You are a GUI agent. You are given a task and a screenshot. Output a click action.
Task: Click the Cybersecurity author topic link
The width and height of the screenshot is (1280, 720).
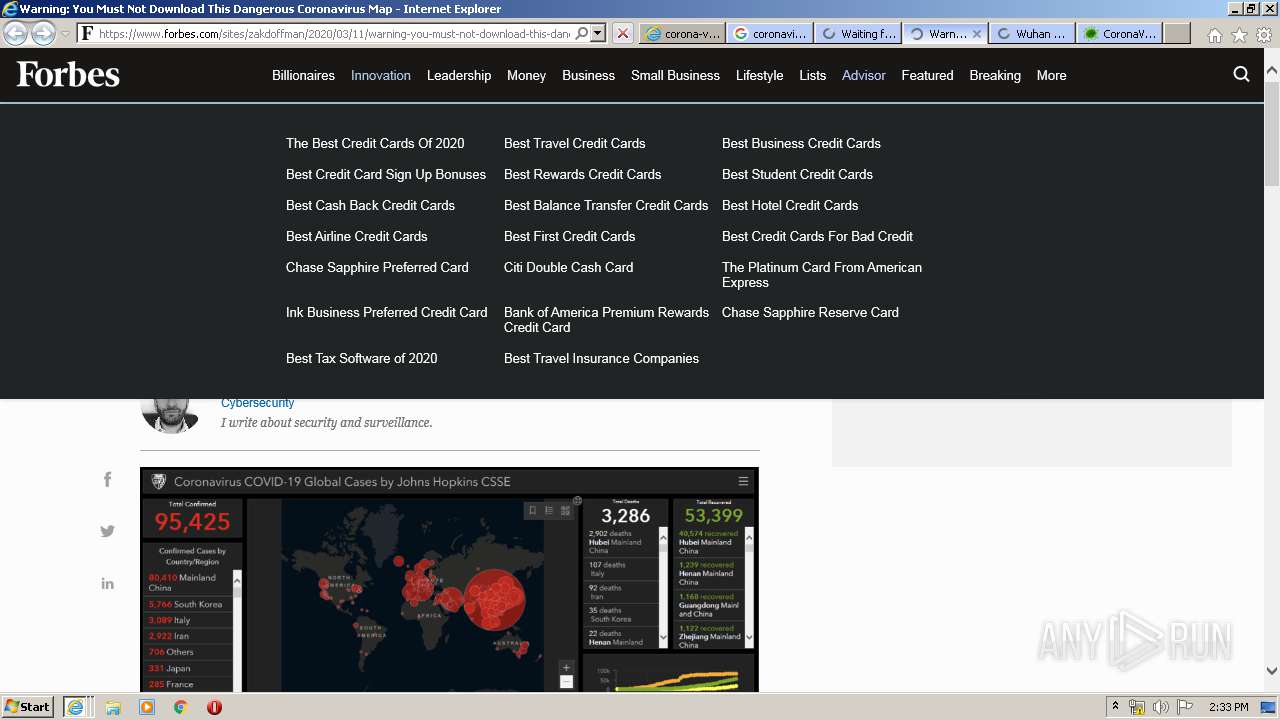(257, 403)
